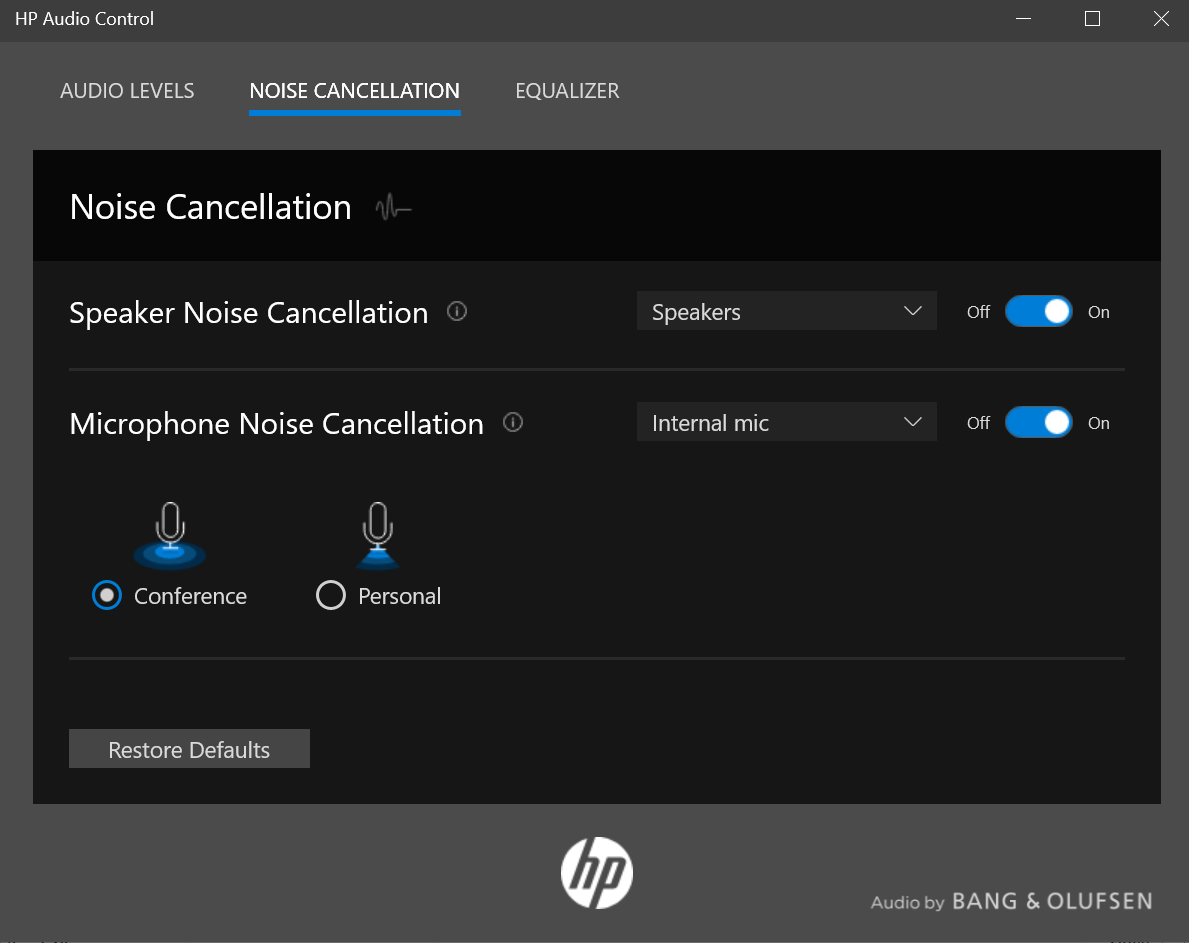Select the Personal radio button
Screen dimensions: 1189x943
tap(331, 596)
